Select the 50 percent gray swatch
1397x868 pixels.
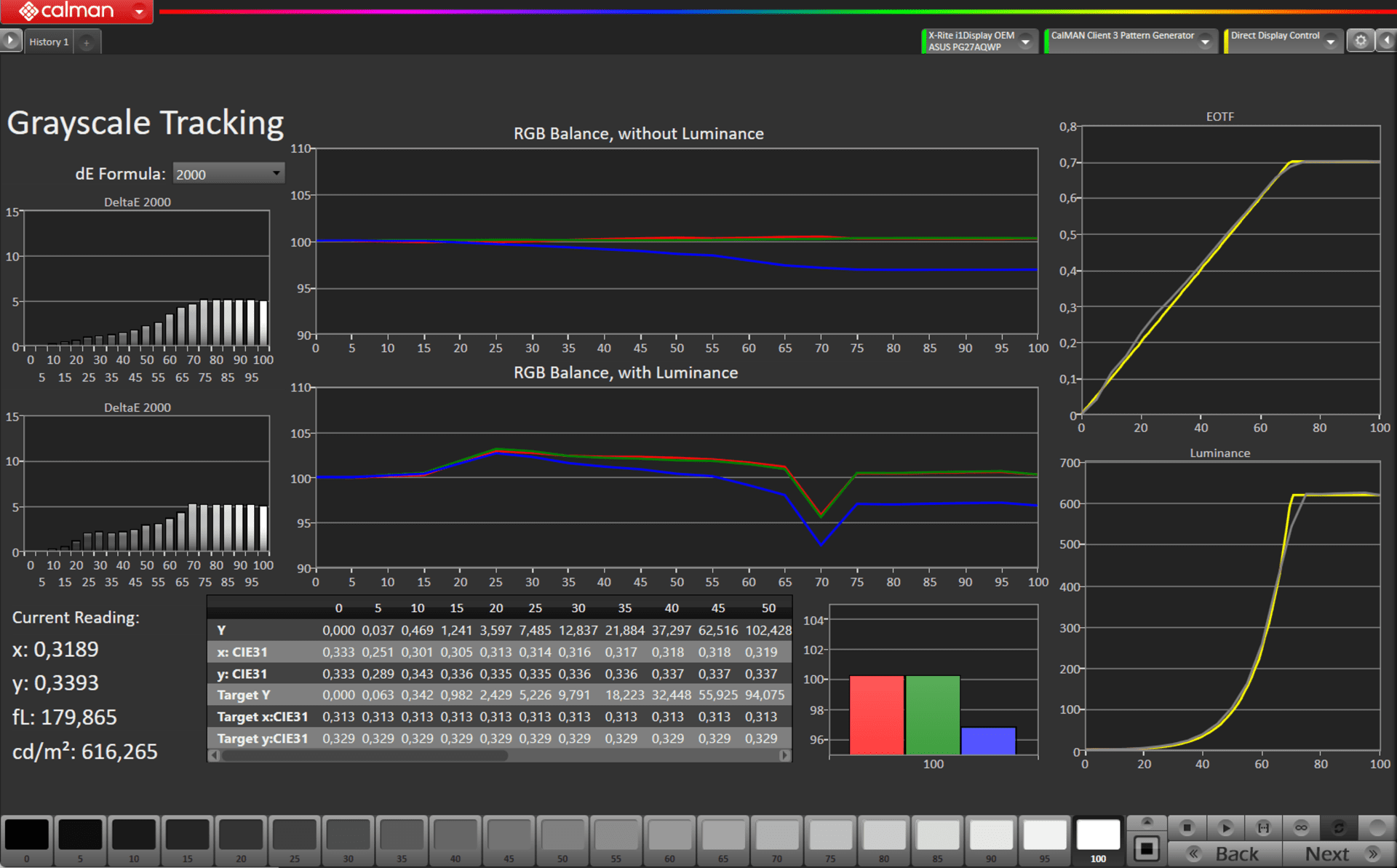(x=562, y=835)
